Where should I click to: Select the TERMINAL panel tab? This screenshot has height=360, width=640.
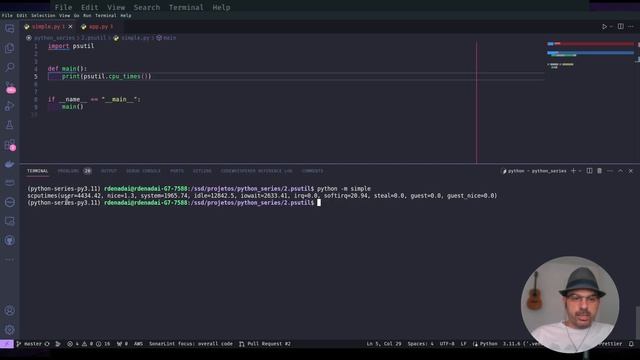pos(38,171)
